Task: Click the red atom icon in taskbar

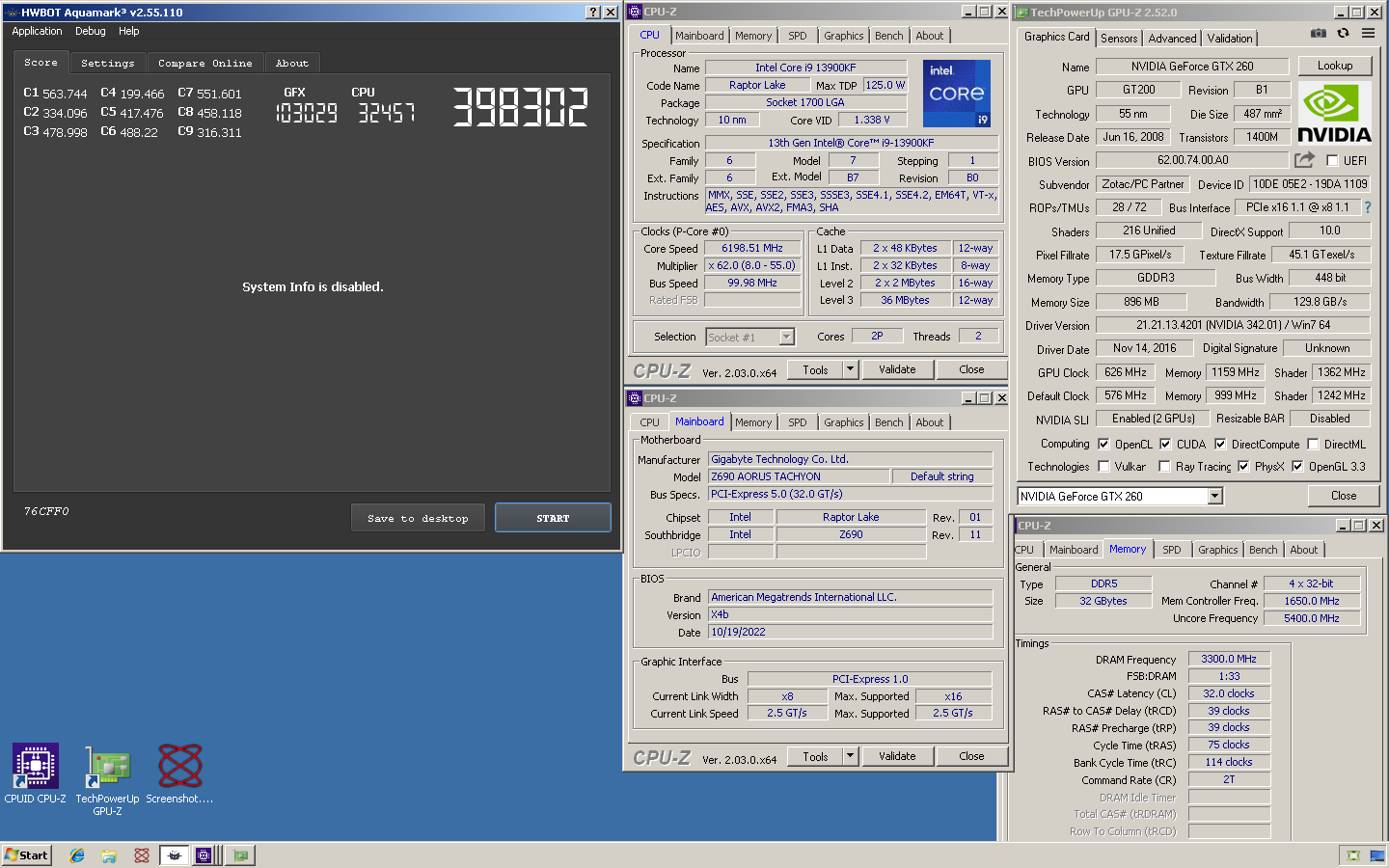Action: 142,855
